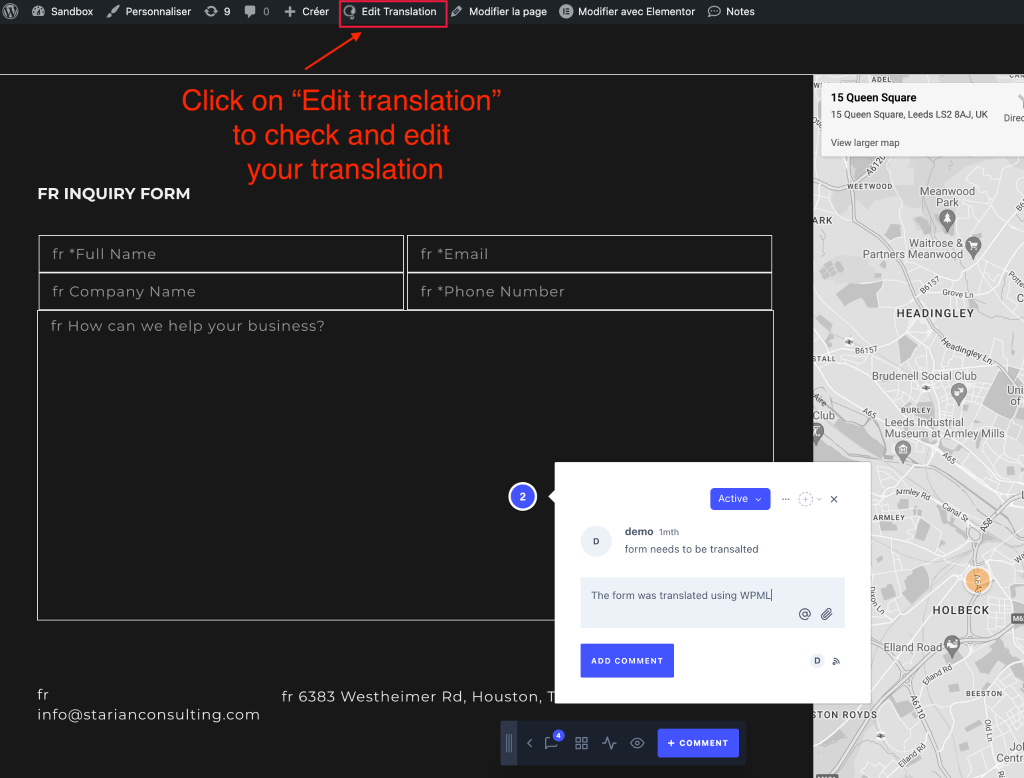Toggle the preview eye icon in the toolbar
Image resolution: width=1024 pixels, height=778 pixels.
point(637,744)
